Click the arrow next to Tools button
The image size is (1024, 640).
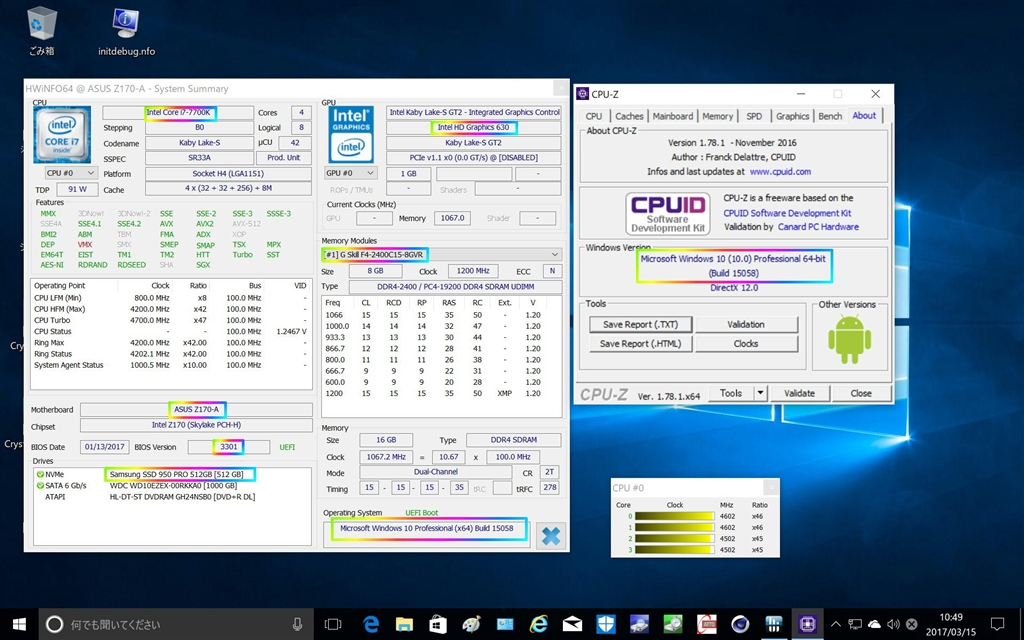pos(760,393)
